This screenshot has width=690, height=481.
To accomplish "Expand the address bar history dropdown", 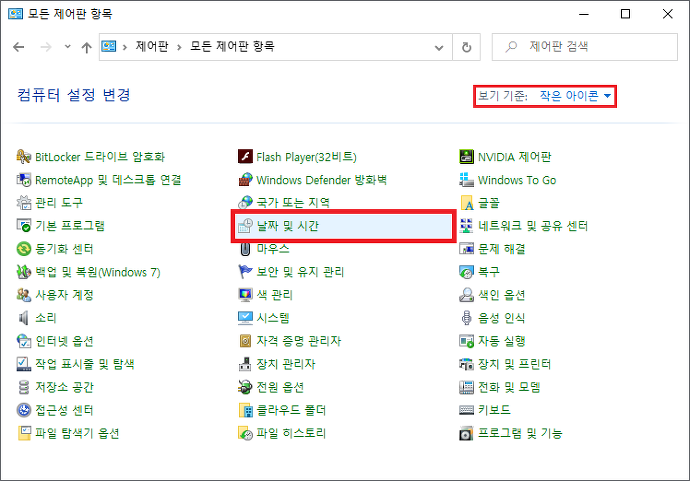I will [x=439, y=47].
